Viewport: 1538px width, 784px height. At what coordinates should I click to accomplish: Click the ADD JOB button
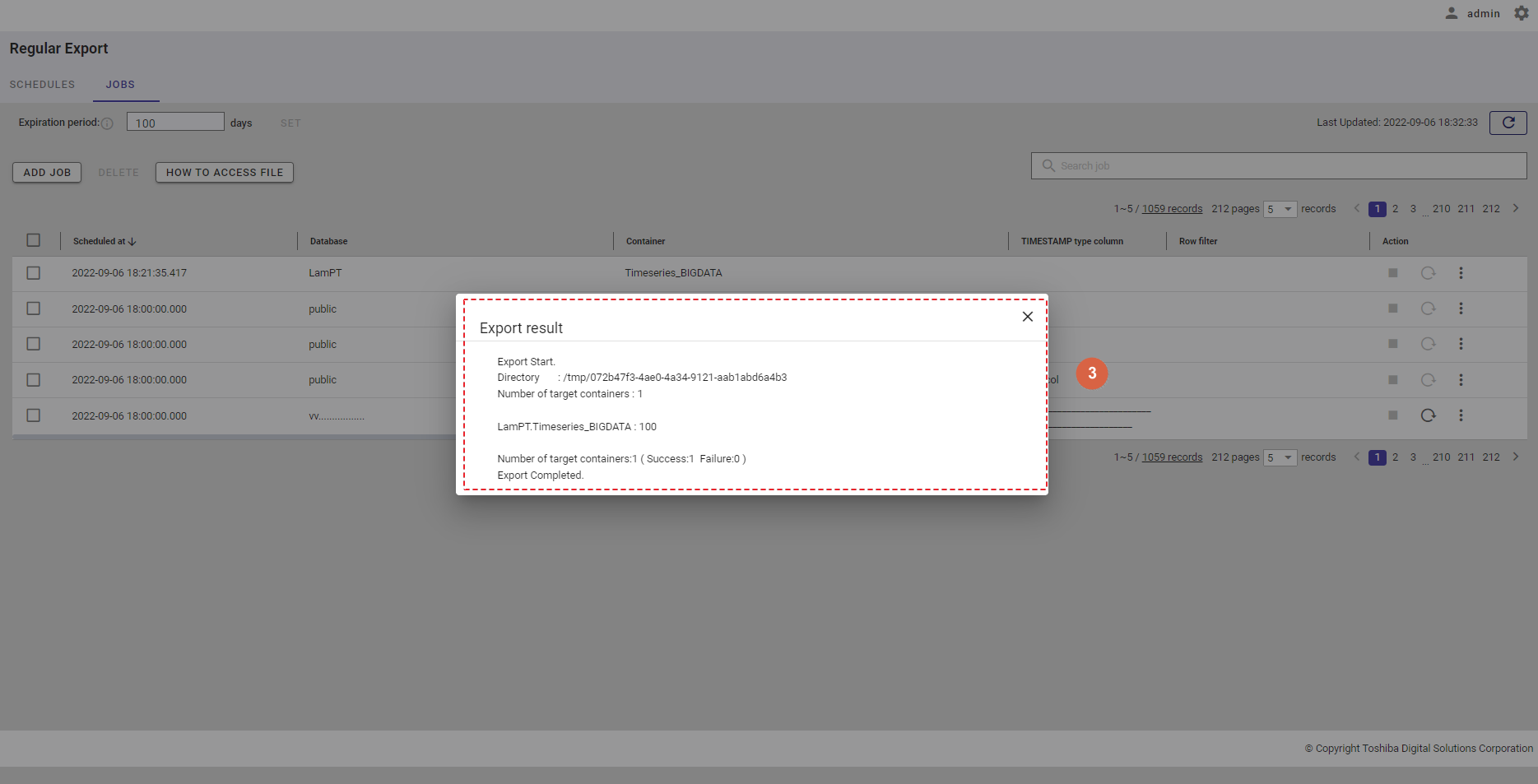[x=47, y=173]
